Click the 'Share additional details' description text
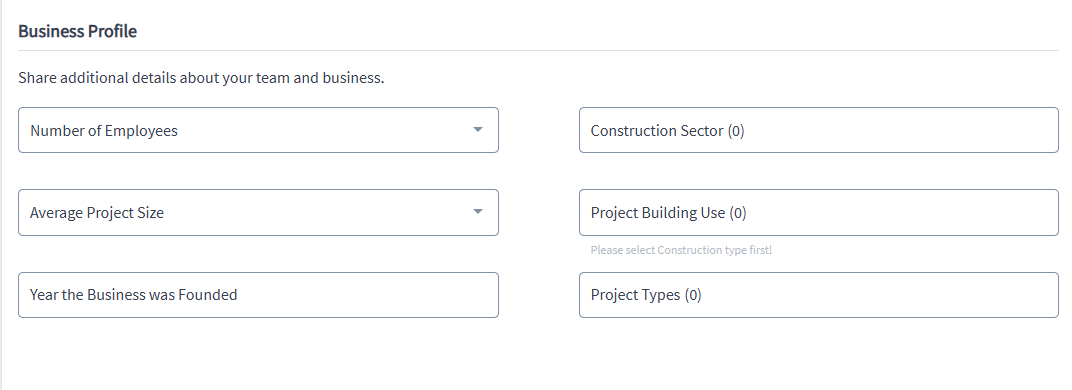Image resolution: width=1072 pixels, height=390 pixels. click(x=201, y=78)
